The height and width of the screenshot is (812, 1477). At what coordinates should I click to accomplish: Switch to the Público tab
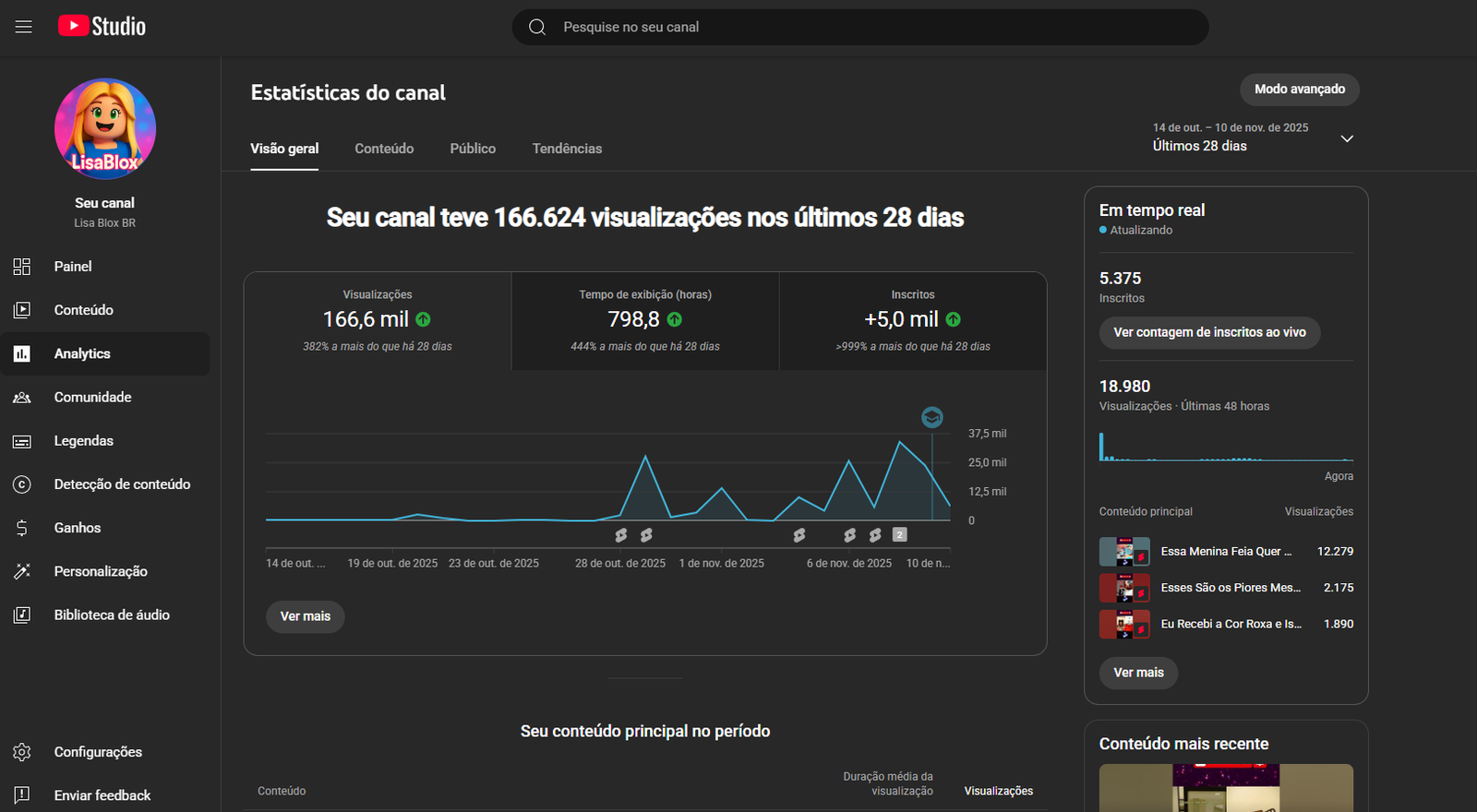473,149
